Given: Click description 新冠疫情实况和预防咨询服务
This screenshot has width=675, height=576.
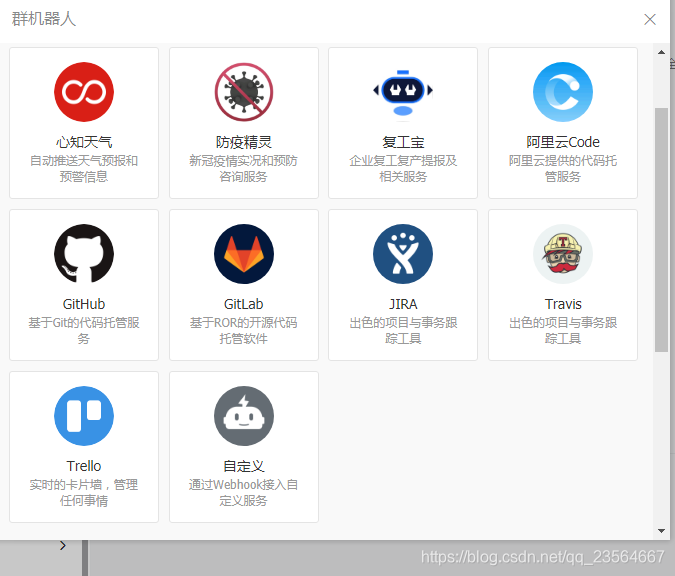Looking at the screenshot, I should tap(244, 168).
